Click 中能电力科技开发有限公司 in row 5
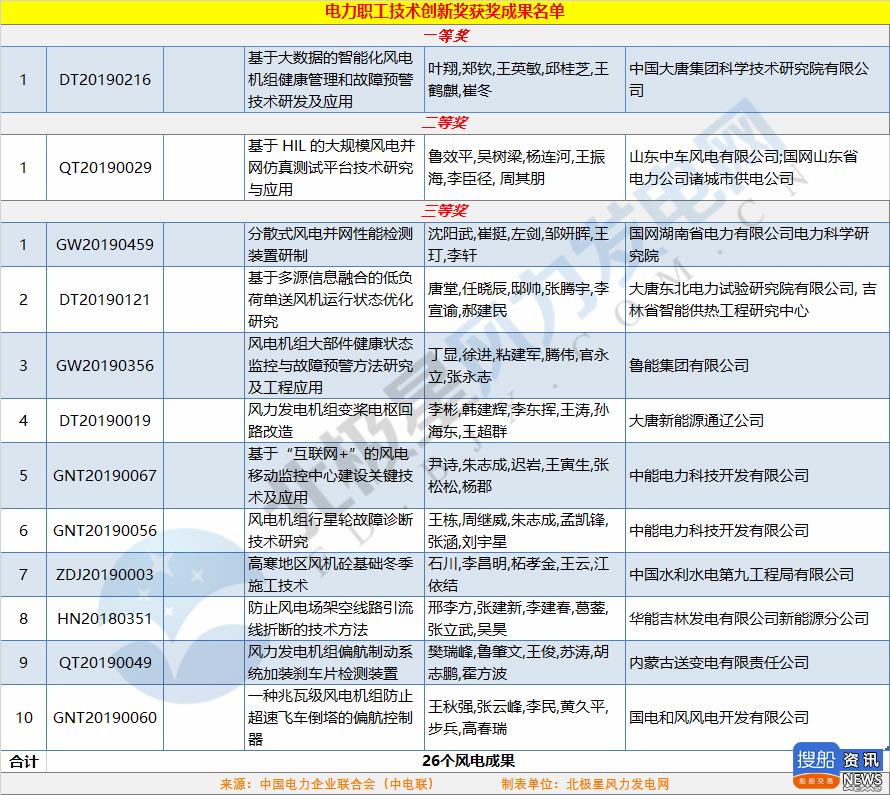This screenshot has width=890, height=795. [x=719, y=476]
